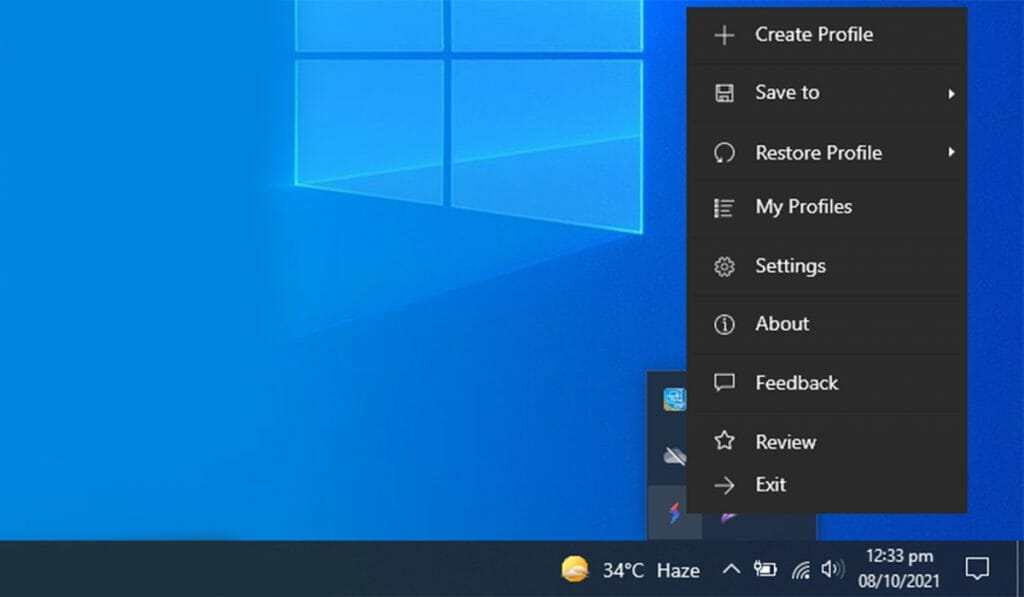Click the OneDrive cloud tray icon
Screen dimensions: 1024x597
(x=674, y=457)
